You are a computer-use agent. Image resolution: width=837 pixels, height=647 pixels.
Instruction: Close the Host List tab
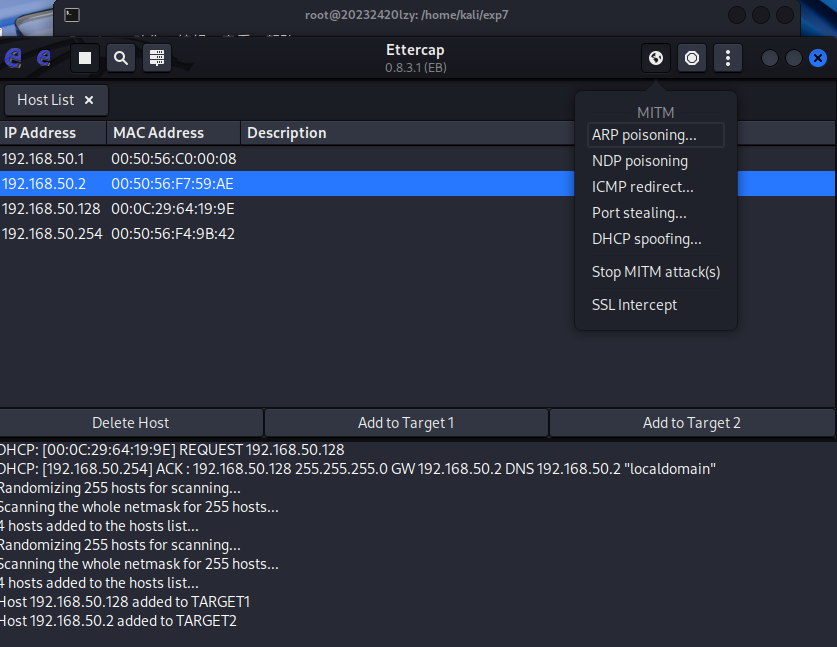tap(89, 100)
